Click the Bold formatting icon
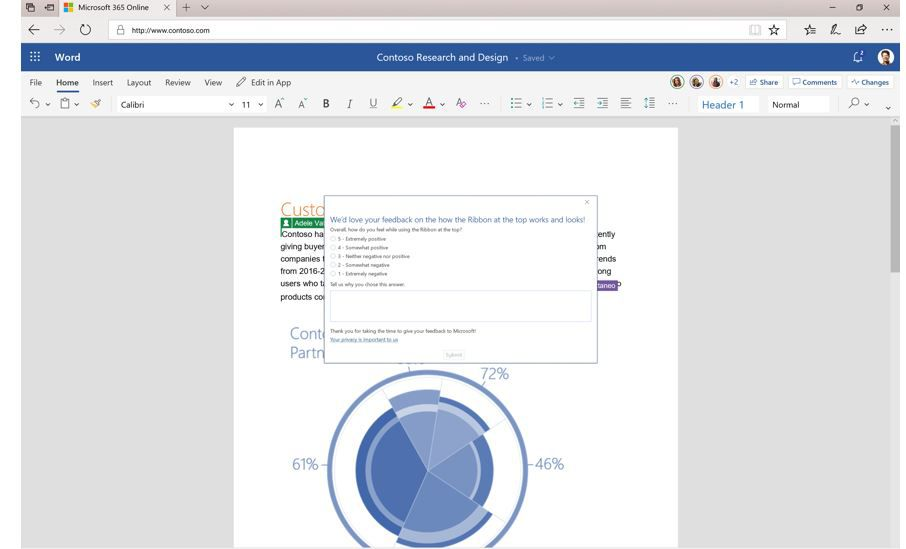This screenshot has height=549, width=906. 326,104
